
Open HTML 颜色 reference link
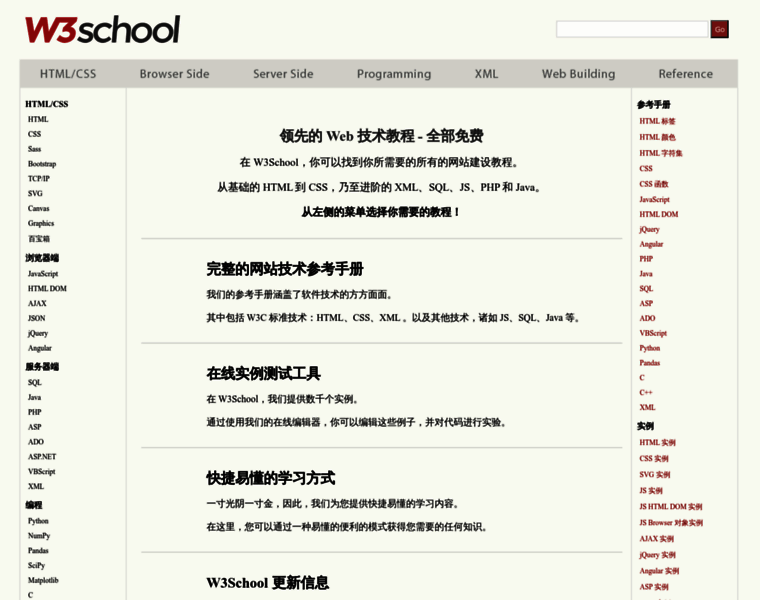point(657,137)
